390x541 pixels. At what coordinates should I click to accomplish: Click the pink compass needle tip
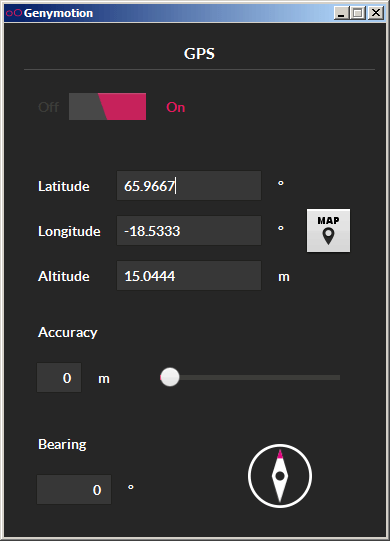tap(280, 453)
